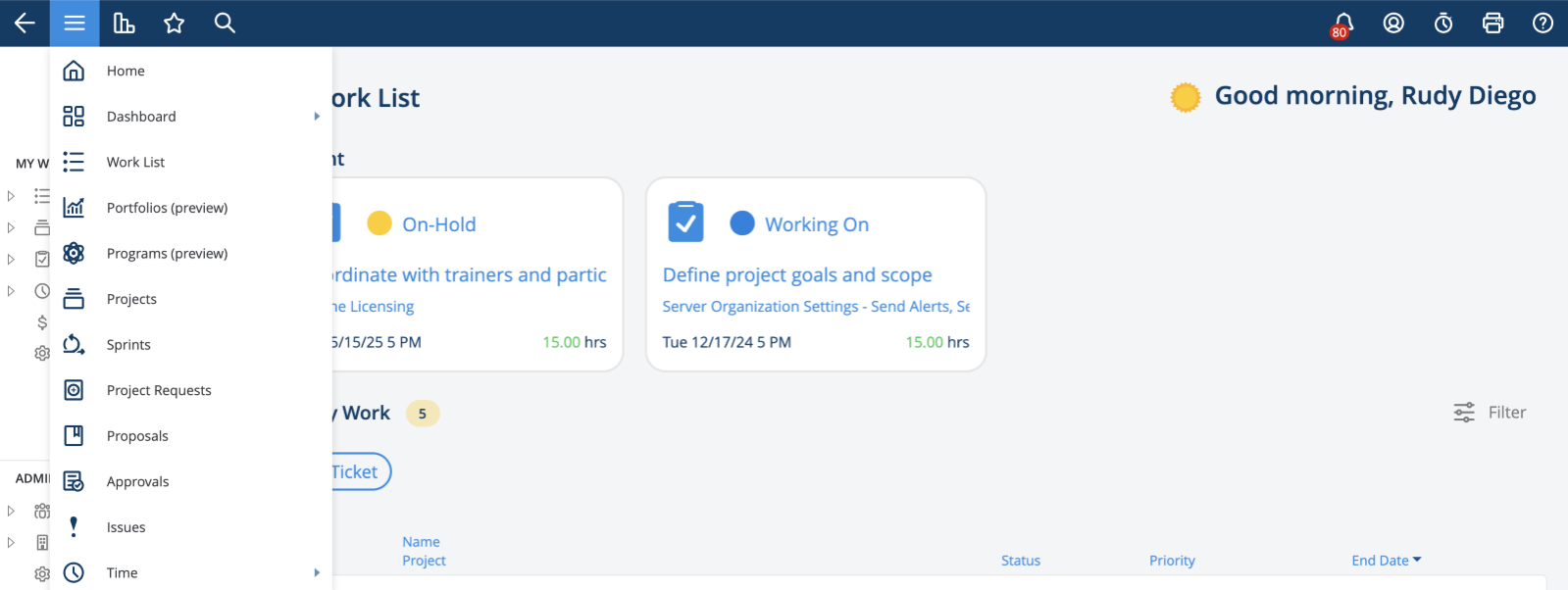Image resolution: width=1568 pixels, height=590 pixels.
Task: Open the user profile icon
Action: coord(1393,23)
